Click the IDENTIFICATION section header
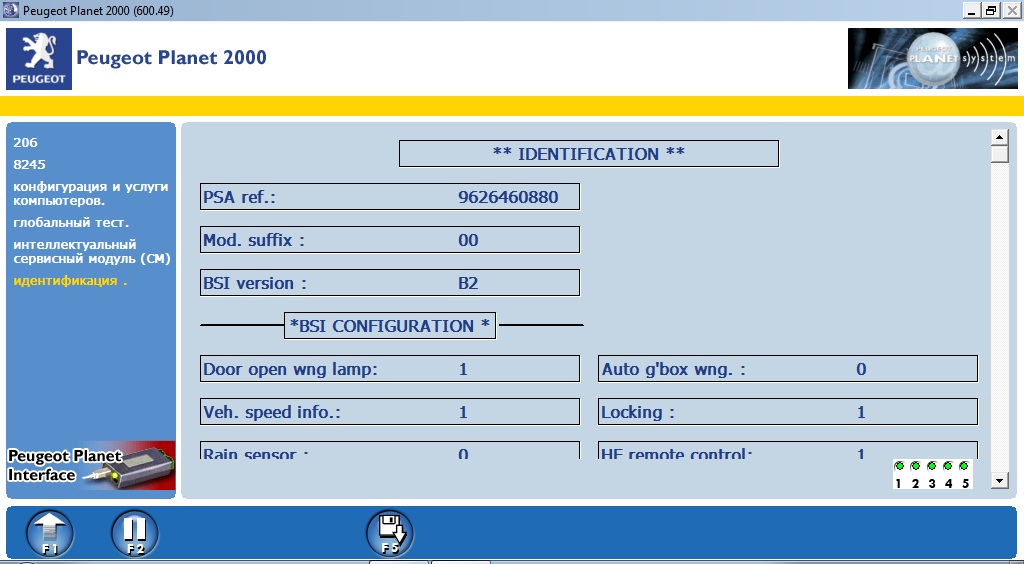The width and height of the screenshot is (1024, 564). [x=588, y=154]
